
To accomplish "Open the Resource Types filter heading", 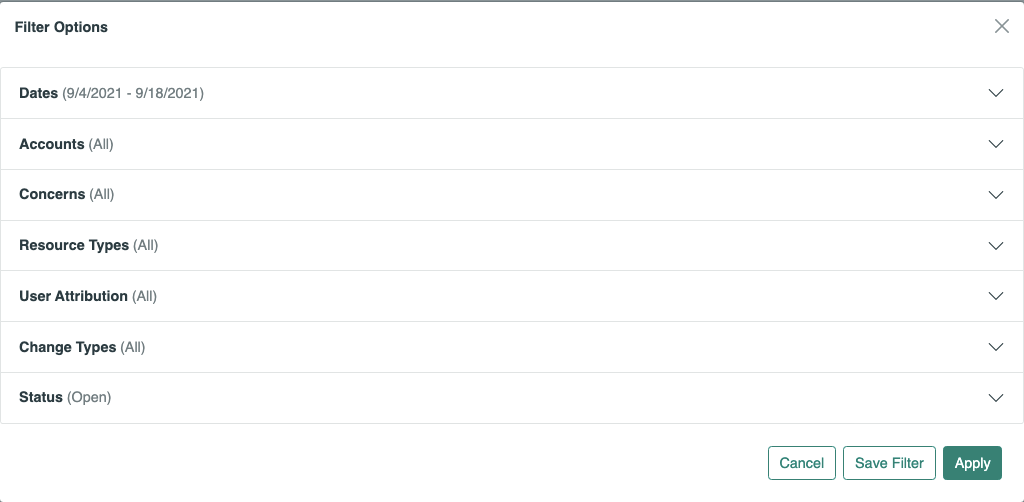I will tap(74, 246).
